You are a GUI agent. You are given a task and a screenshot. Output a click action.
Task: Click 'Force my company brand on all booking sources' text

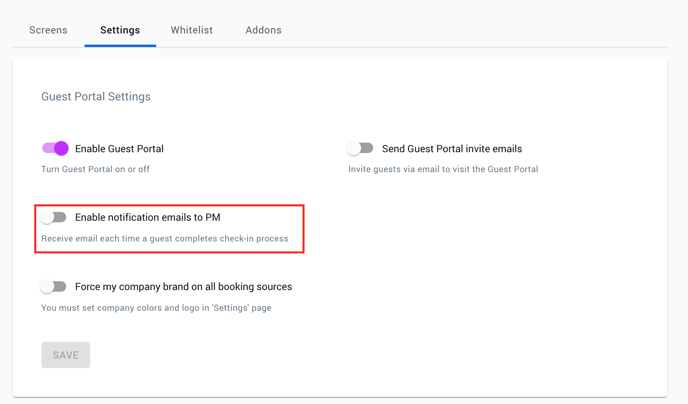click(183, 286)
